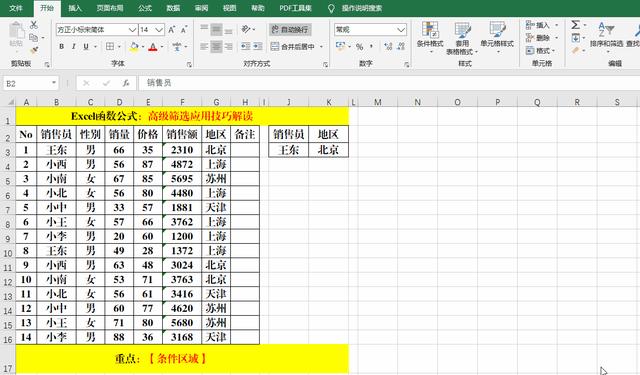Viewport: 640px width, 375px height.
Task: Apply percent style icon
Action: (x=359, y=47)
